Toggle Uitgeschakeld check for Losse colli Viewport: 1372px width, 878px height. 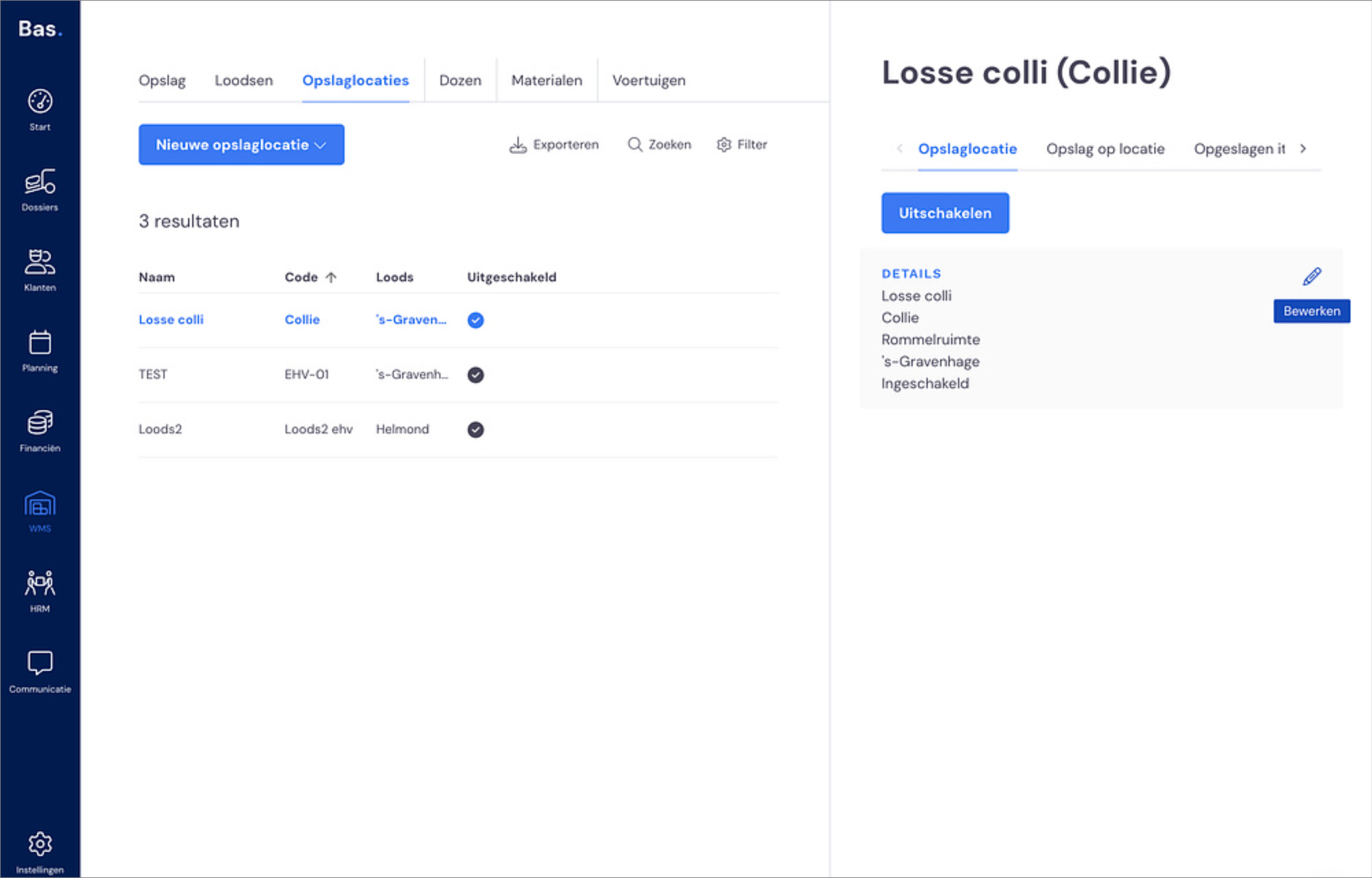pos(475,320)
